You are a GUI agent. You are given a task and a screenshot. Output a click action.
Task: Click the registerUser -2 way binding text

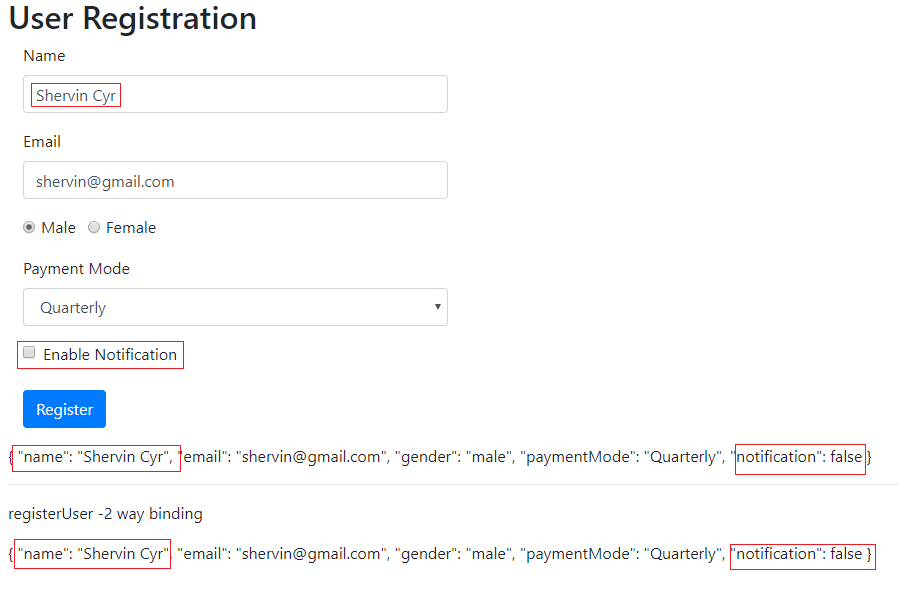pyautogui.click(x=105, y=514)
